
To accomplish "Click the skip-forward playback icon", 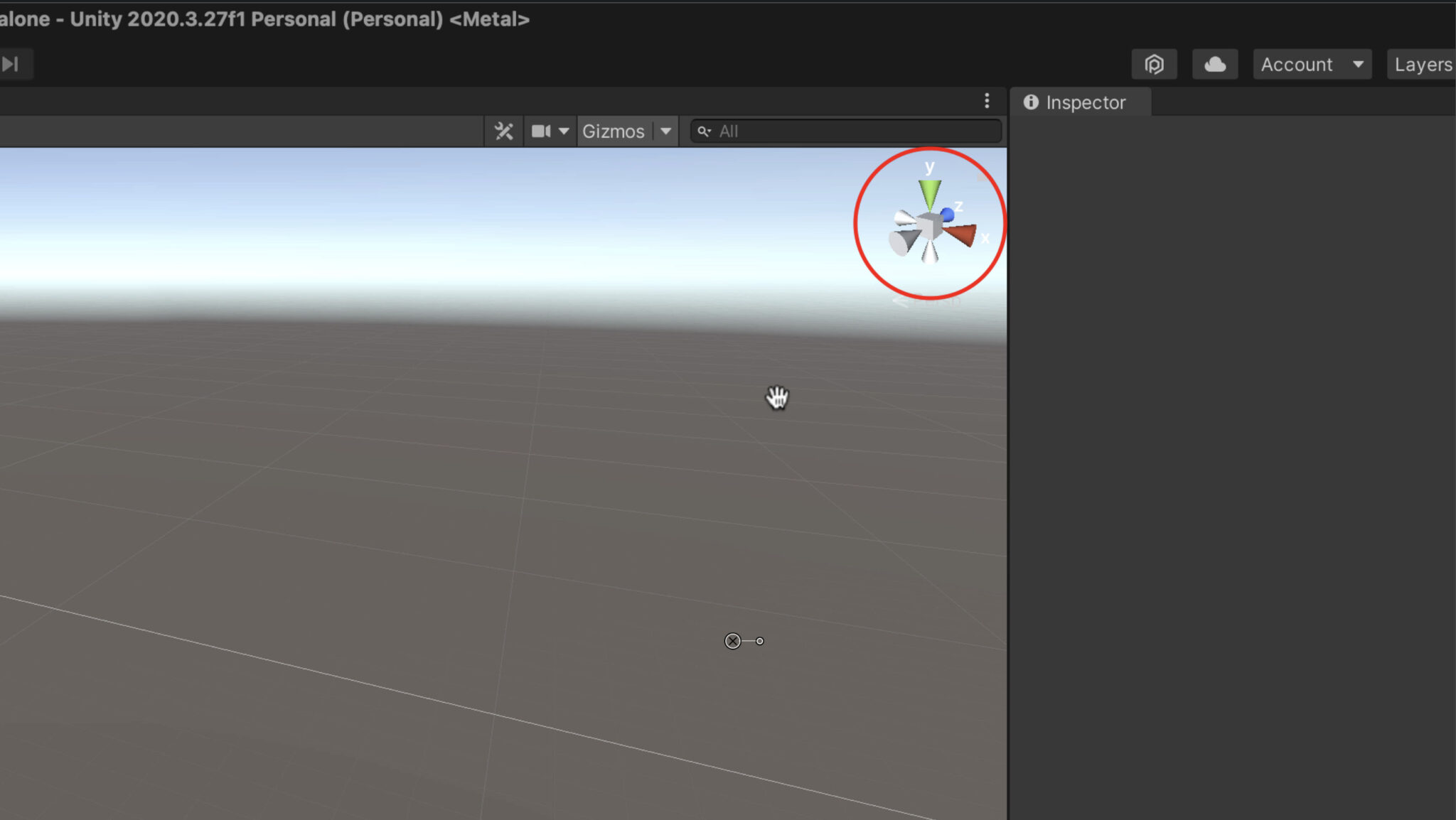I will point(10,63).
